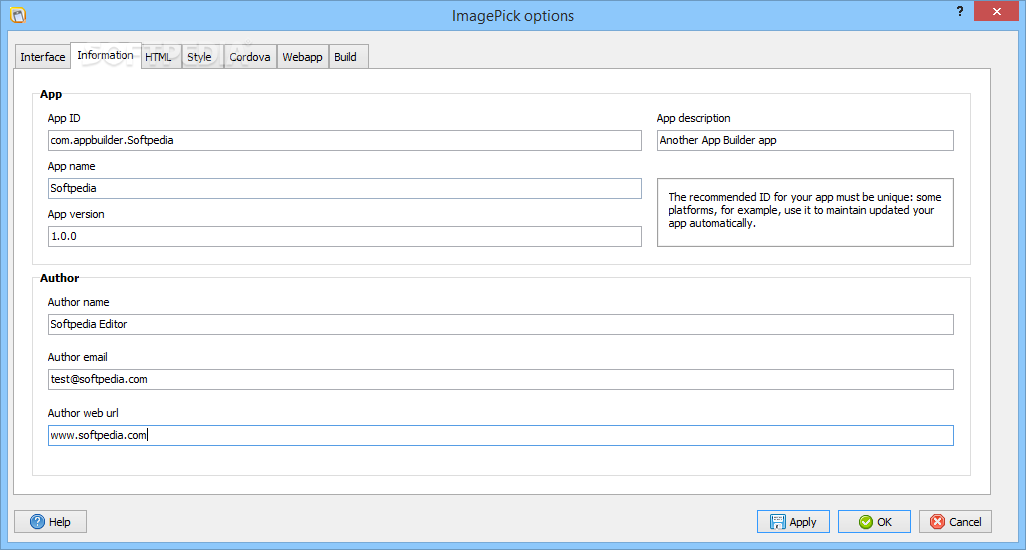Click the Help button
Image resolution: width=1026 pixels, height=550 pixels.
tap(50, 522)
